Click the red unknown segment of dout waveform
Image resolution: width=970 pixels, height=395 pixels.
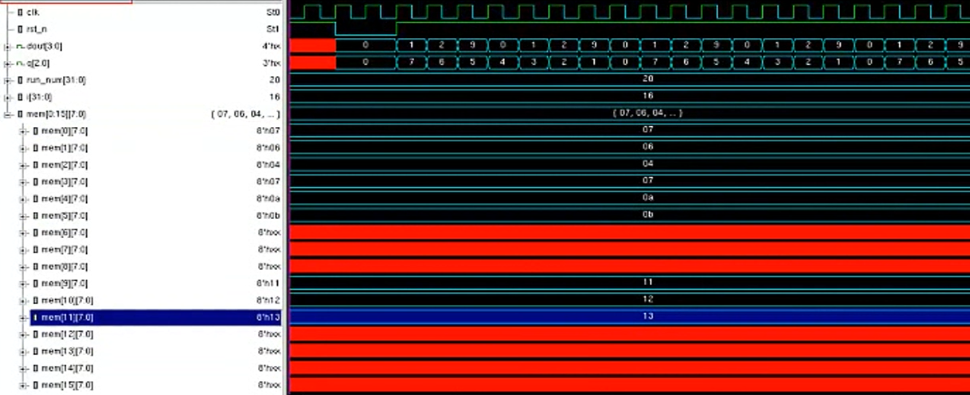click(x=312, y=46)
